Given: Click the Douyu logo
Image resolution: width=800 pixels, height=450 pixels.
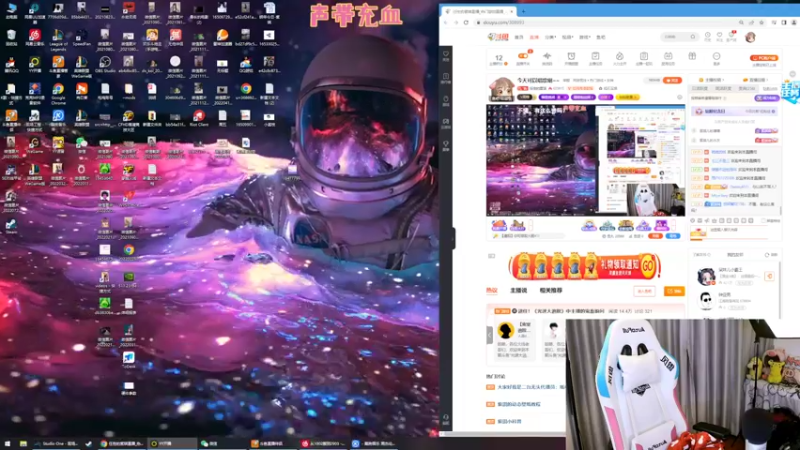Looking at the screenshot, I should click(x=498, y=37).
